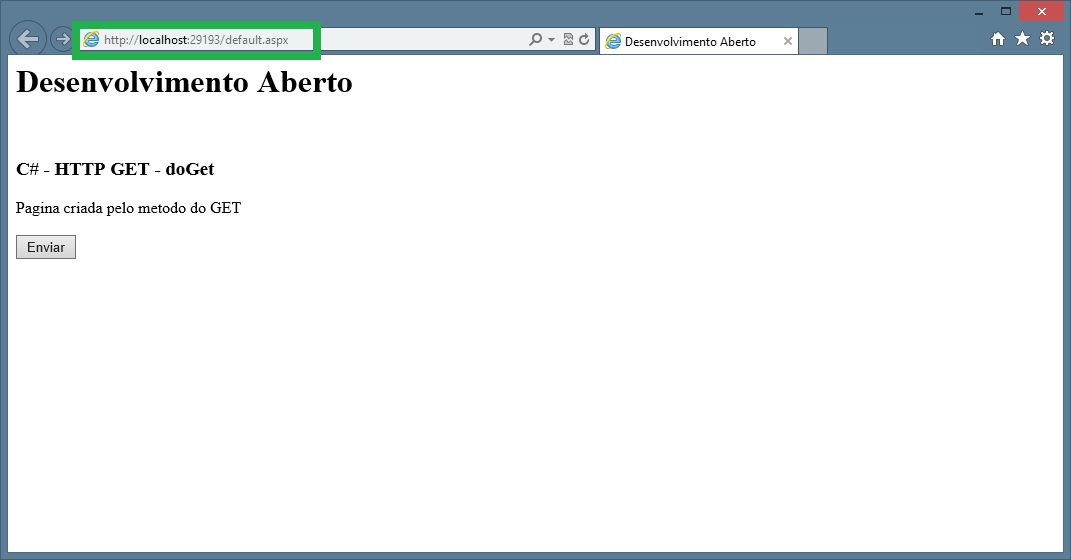Click the "Pagina criada pelo metodo" paragraph text
The height and width of the screenshot is (560, 1071).
pos(128,208)
